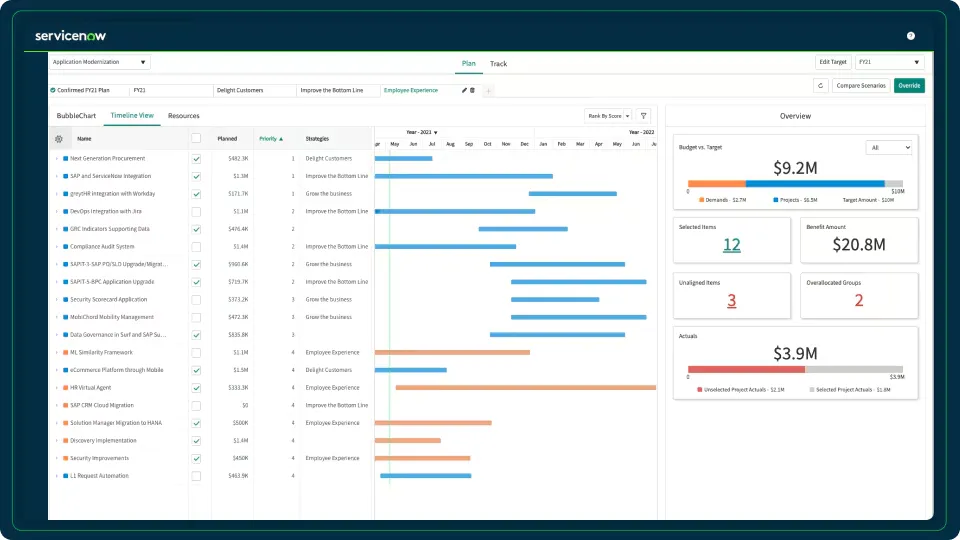Open the Rank By Score dropdown
This screenshot has width=960, height=540.
[x=609, y=116]
